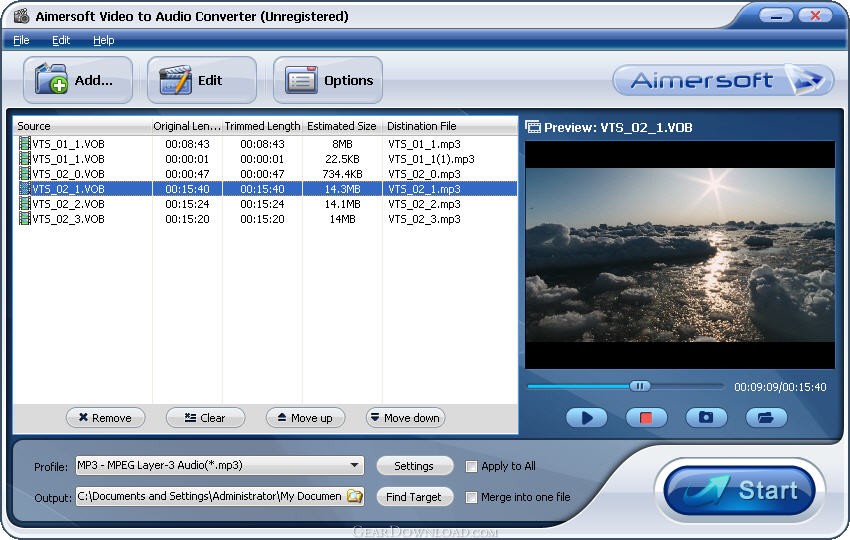
Task: Start the conversion
Action: 740,491
